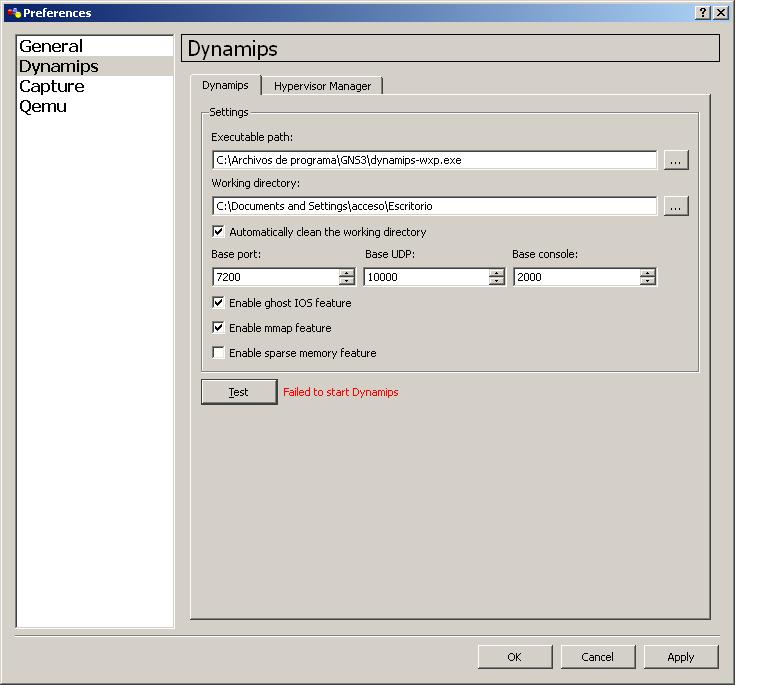Enable the sparse memory feature

pyautogui.click(x=219, y=353)
